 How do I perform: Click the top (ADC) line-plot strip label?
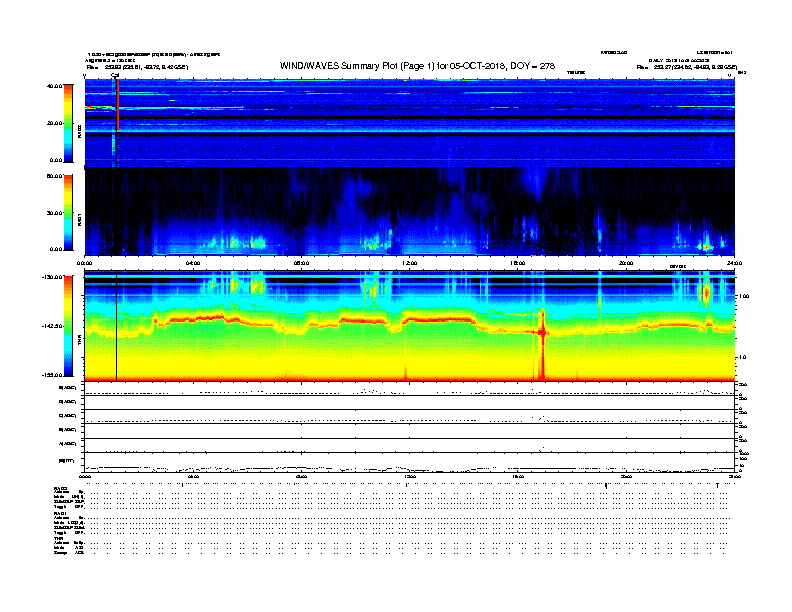pyautogui.click(x=68, y=388)
